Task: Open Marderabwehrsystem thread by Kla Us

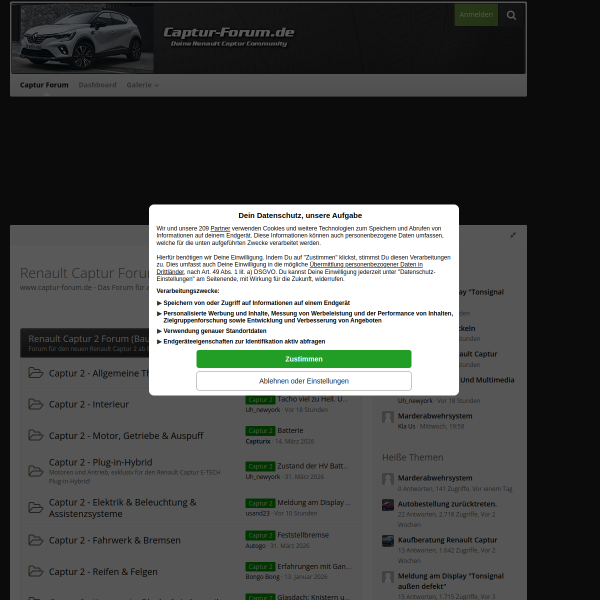Action: click(x=435, y=416)
